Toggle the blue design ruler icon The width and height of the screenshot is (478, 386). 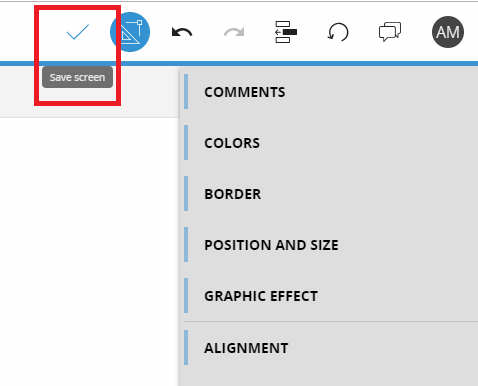(130, 32)
